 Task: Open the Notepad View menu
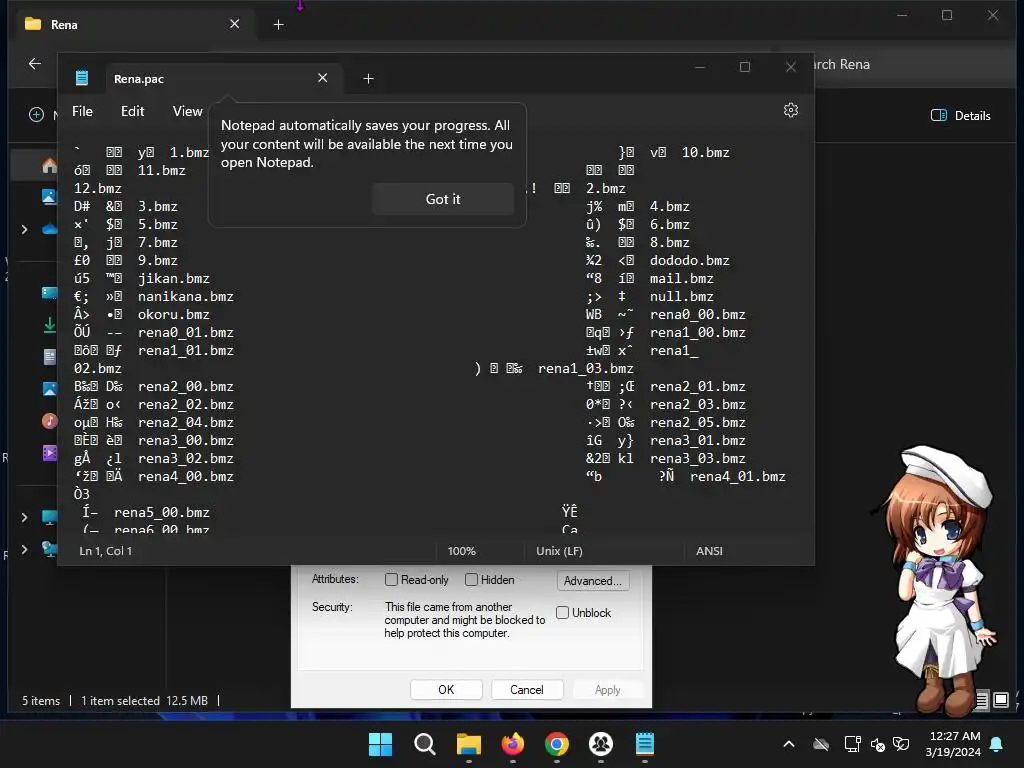(187, 112)
